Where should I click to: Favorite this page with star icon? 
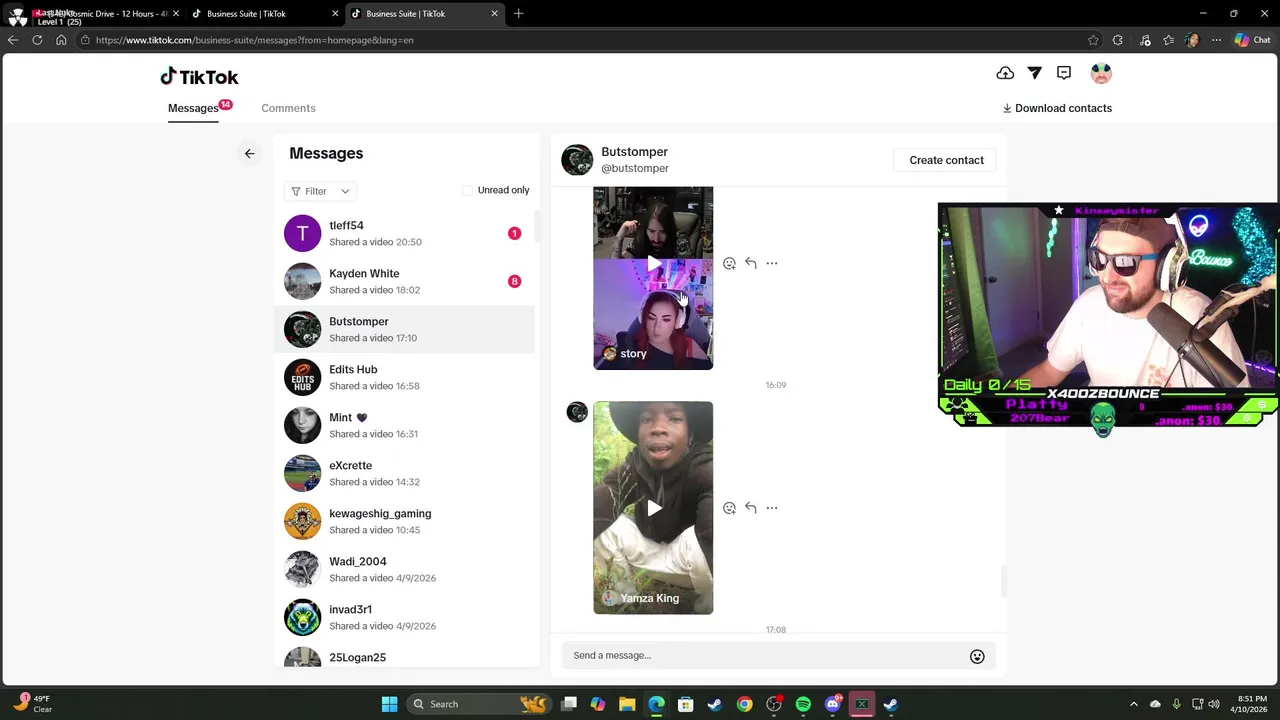coord(1093,40)
